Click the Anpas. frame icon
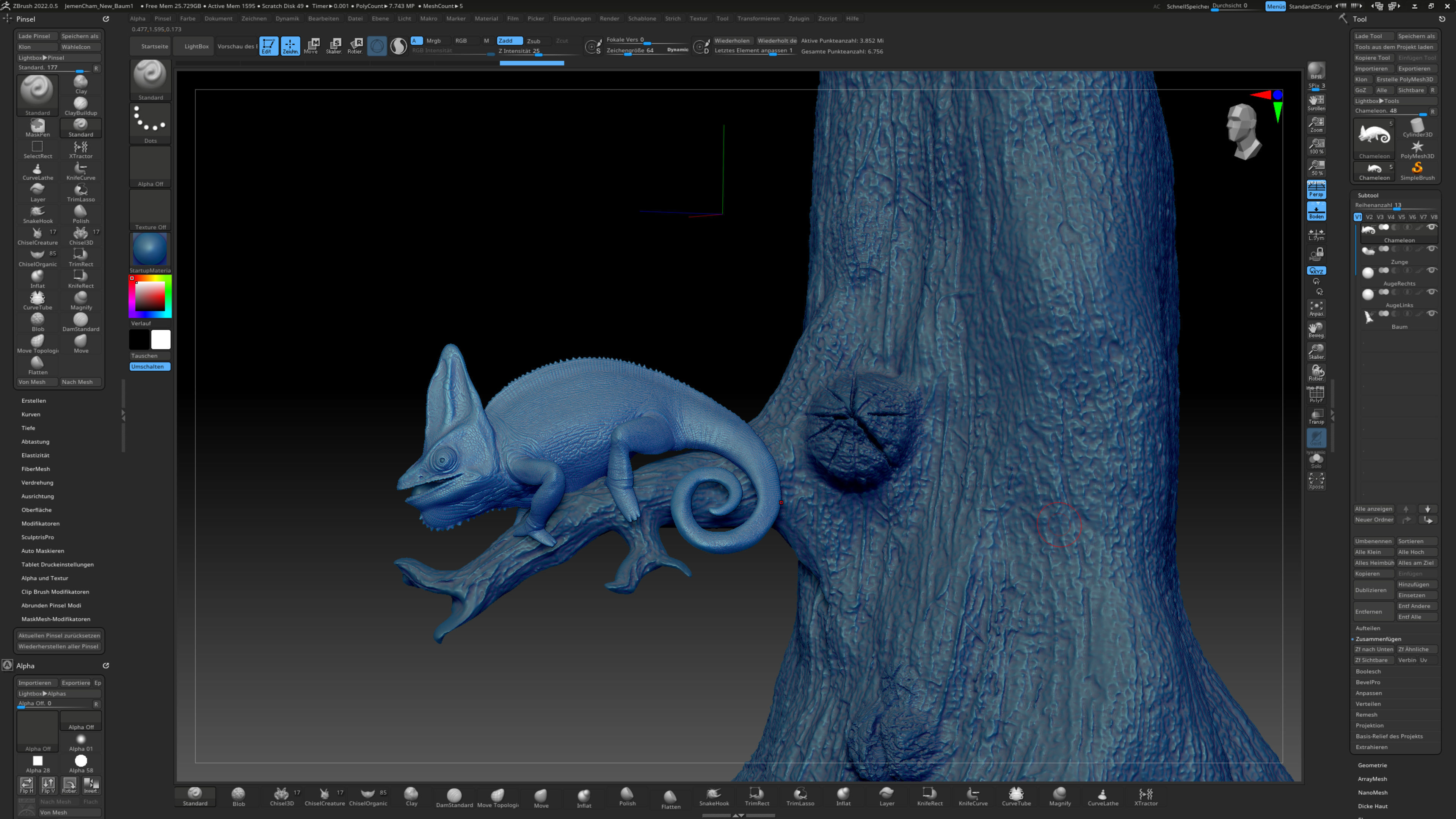Screen dimensions: 1456x819 click(x=1316, y=308)
